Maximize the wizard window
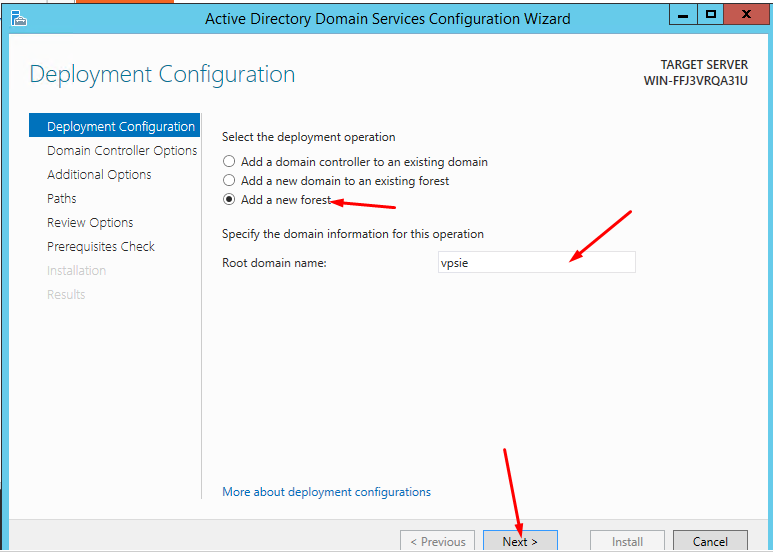This screenshot has width=773, height=552. pos(711,15)
